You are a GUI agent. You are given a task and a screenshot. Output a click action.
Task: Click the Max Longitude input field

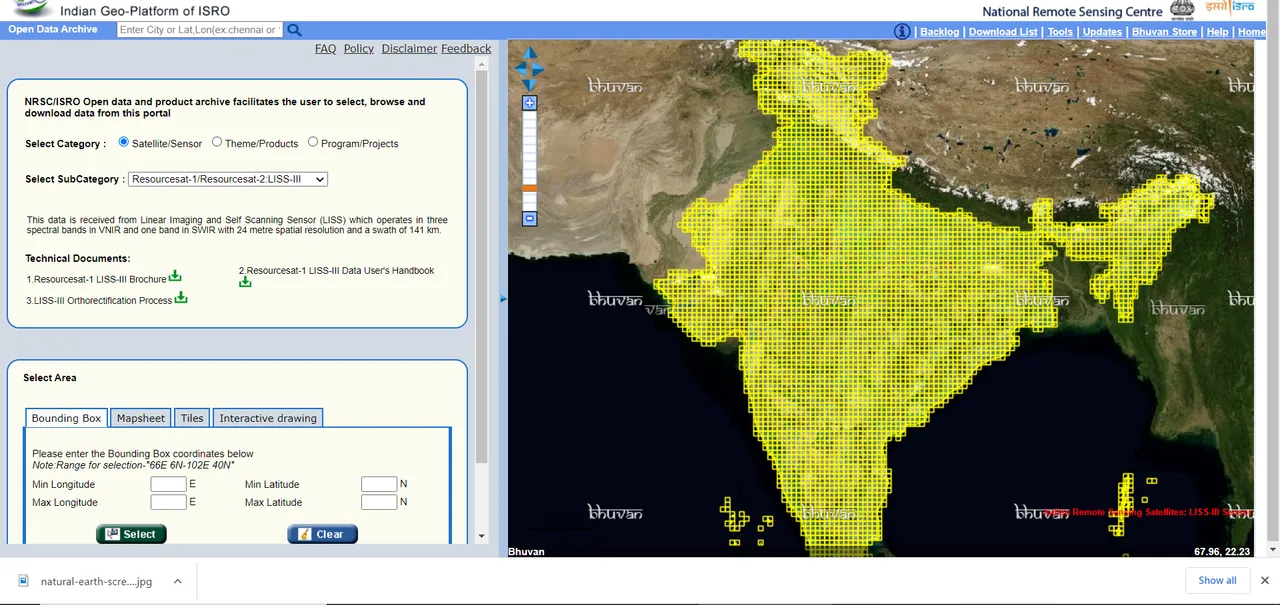click(x=168, y=502)
